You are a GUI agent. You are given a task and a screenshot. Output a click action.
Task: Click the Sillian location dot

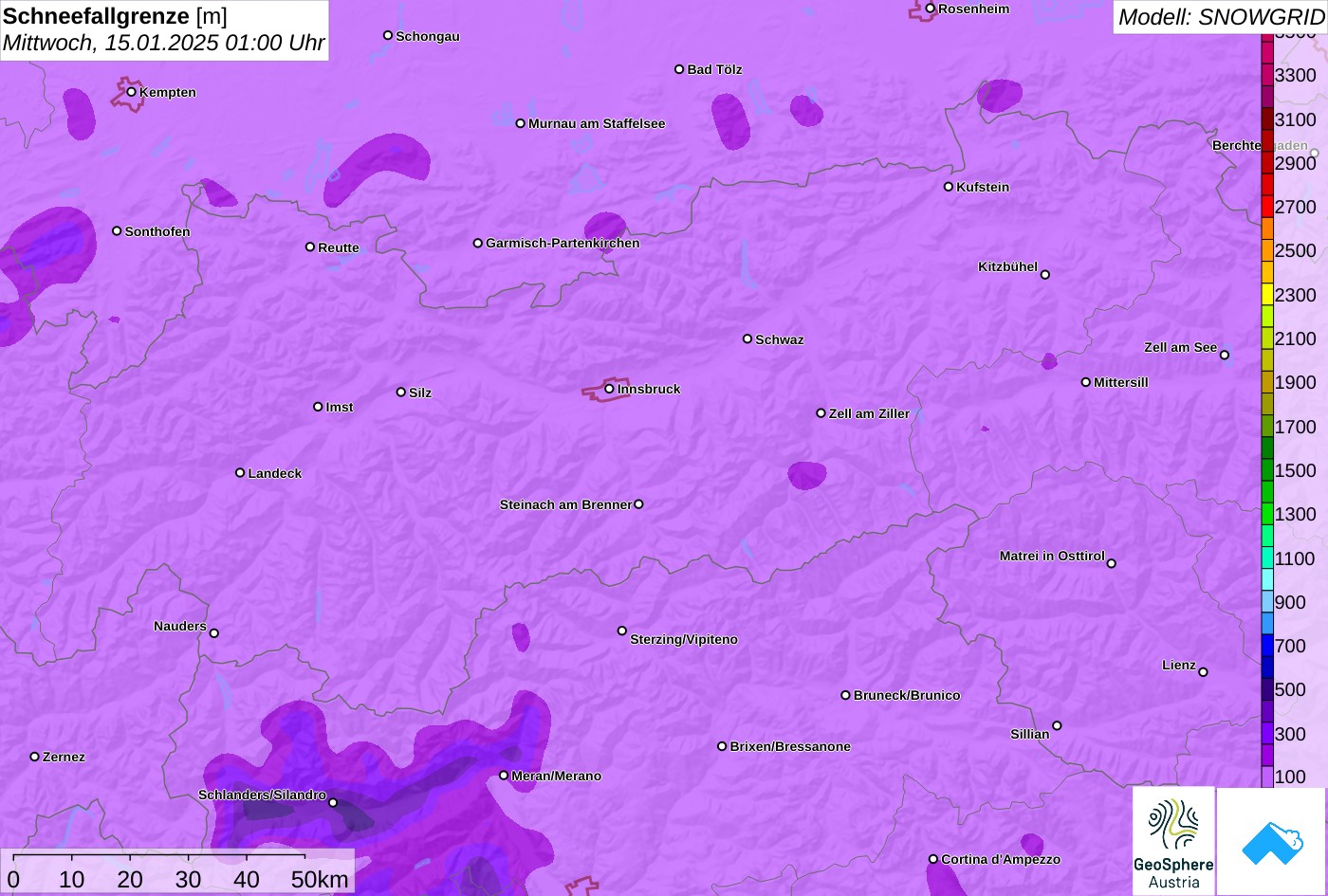point(1057,726)
